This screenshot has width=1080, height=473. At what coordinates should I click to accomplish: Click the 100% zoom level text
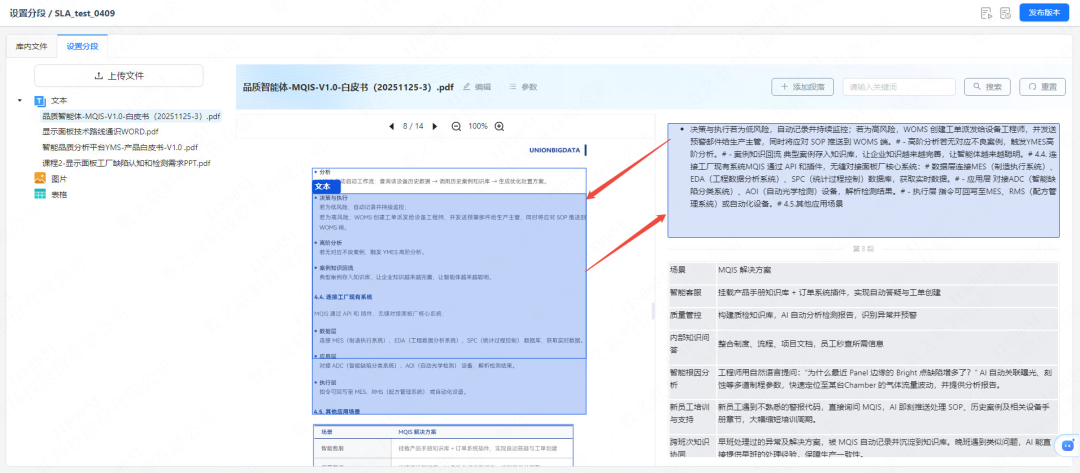tap(478, 127)
